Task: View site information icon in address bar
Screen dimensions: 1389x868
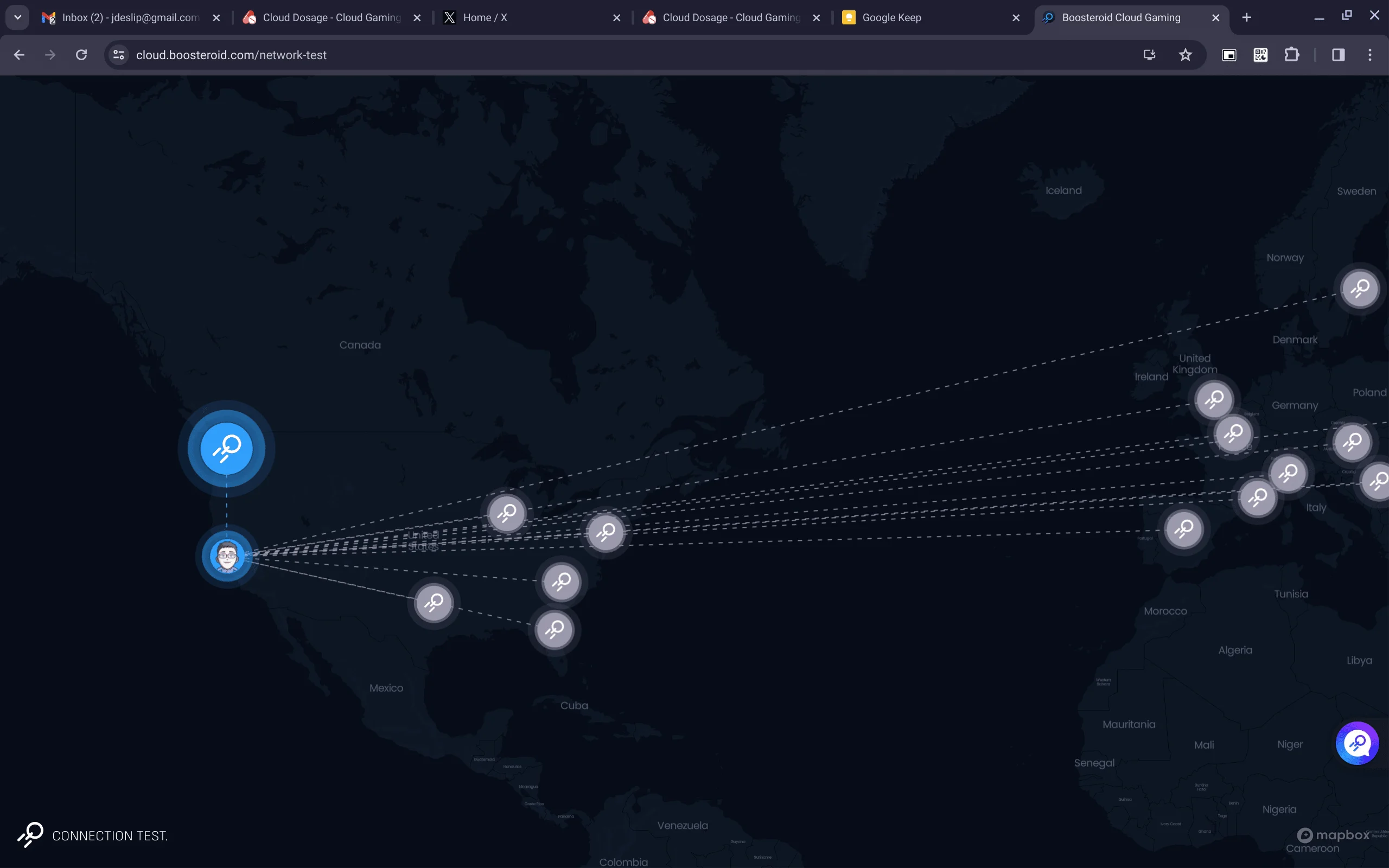Action: (x=119, y=55)
